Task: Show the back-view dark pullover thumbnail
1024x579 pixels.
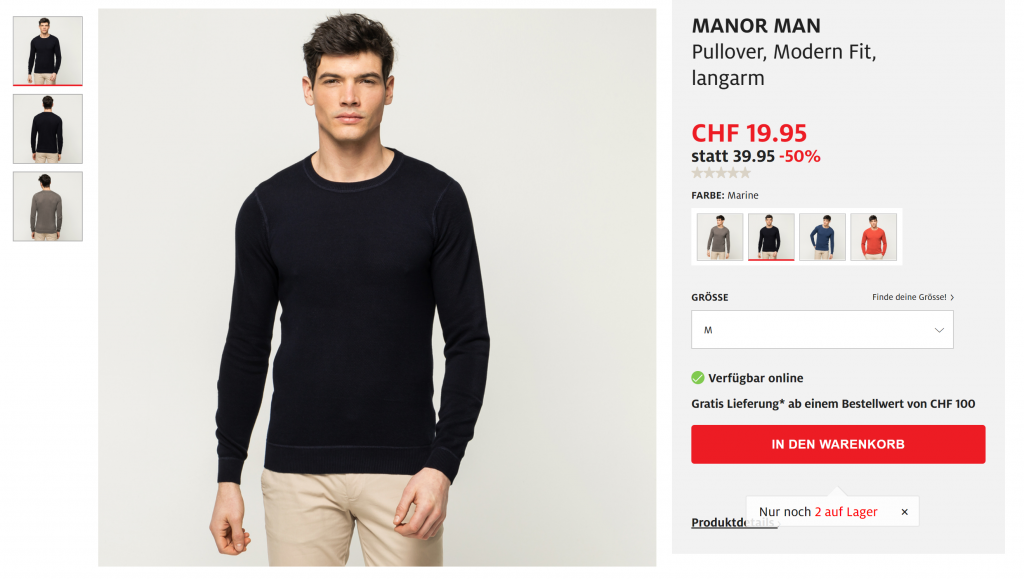Action: click(48, 129)
